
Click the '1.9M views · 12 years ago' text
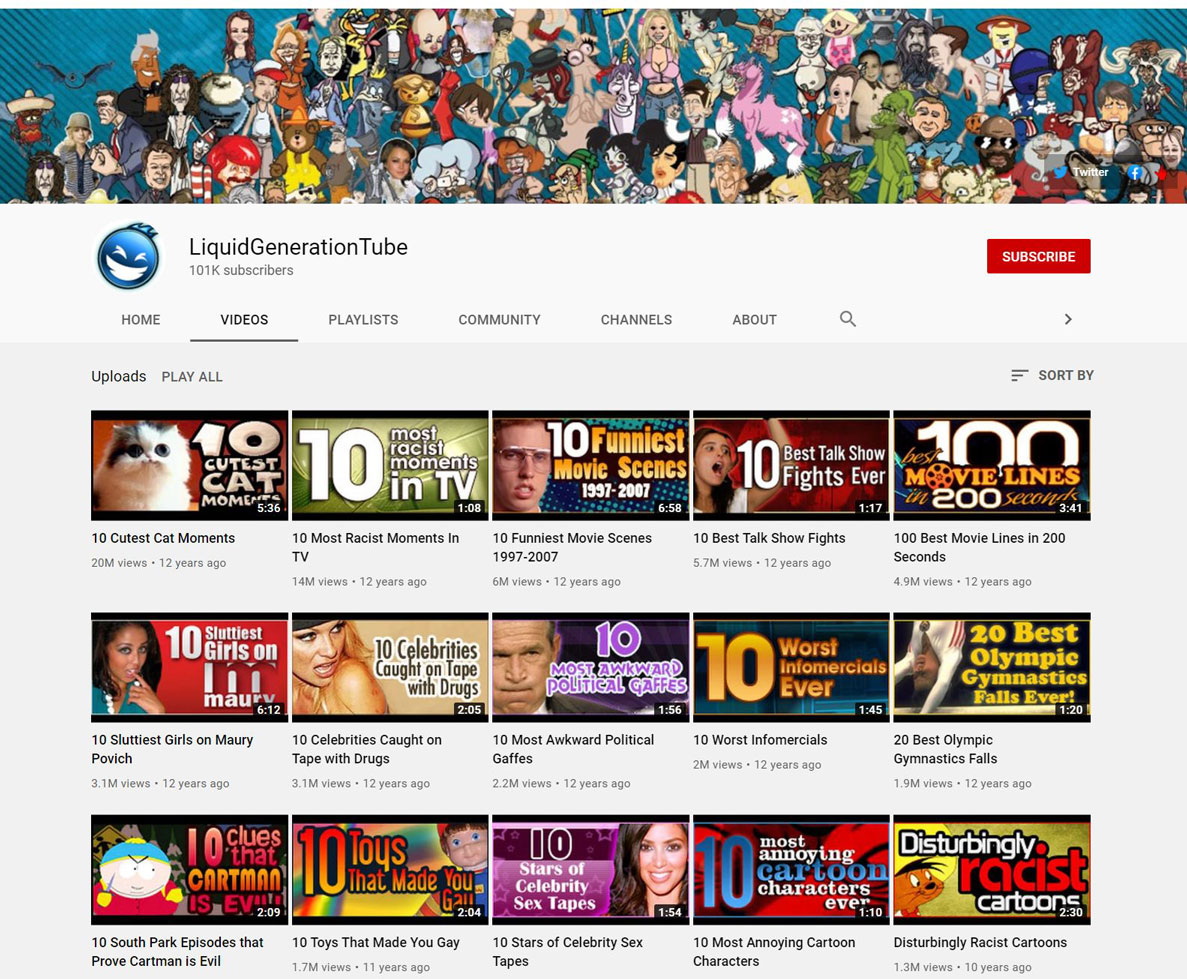(x=963, y=784)
